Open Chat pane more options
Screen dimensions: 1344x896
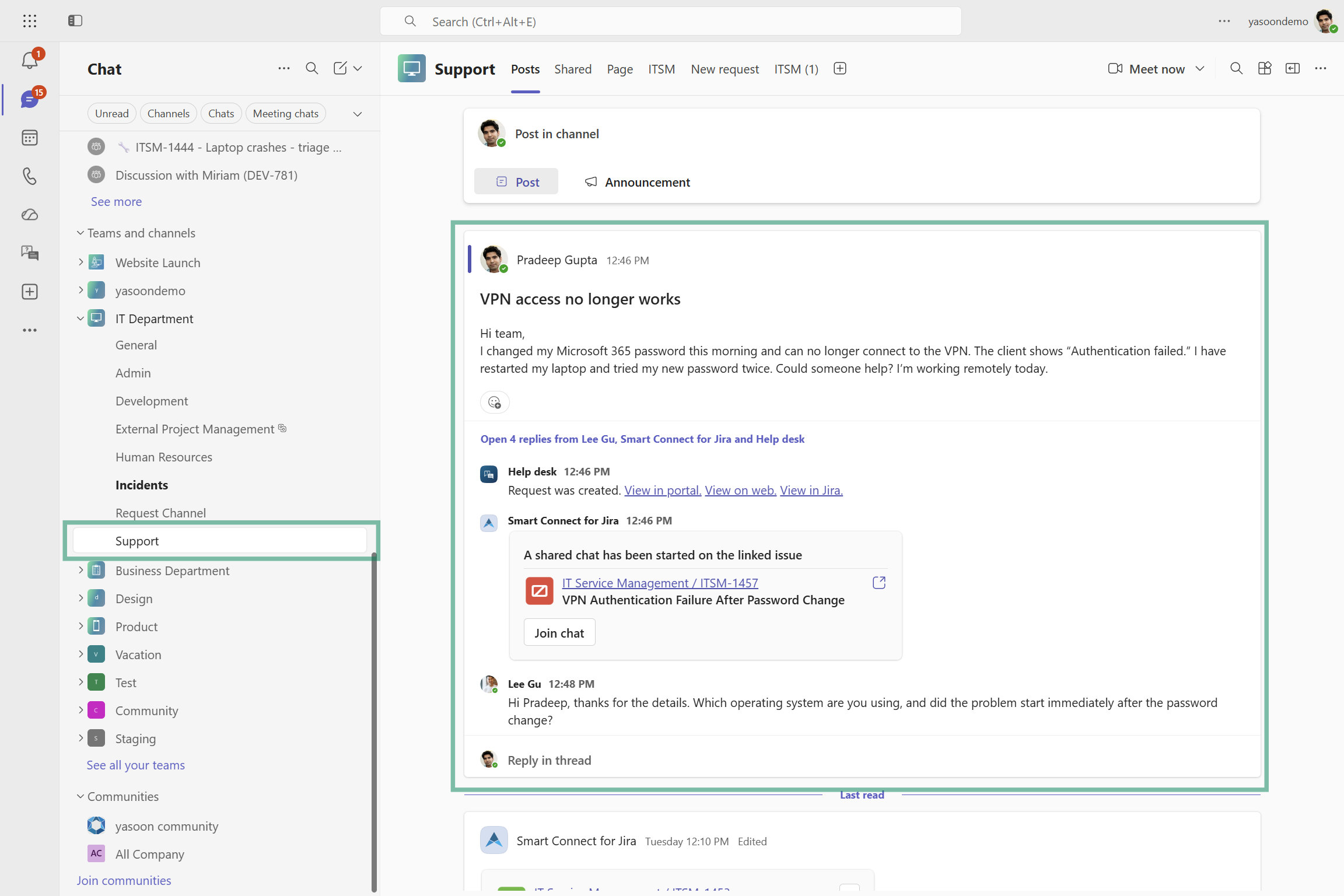(284, 69)
